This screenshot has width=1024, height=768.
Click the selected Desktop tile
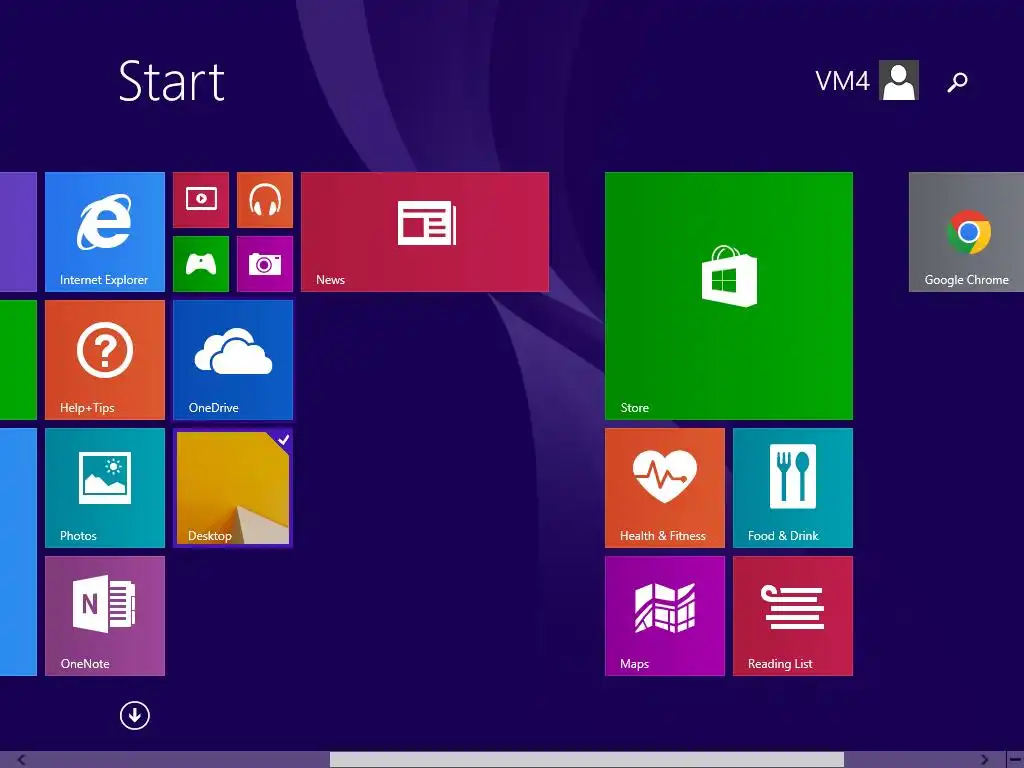[233, 488]
